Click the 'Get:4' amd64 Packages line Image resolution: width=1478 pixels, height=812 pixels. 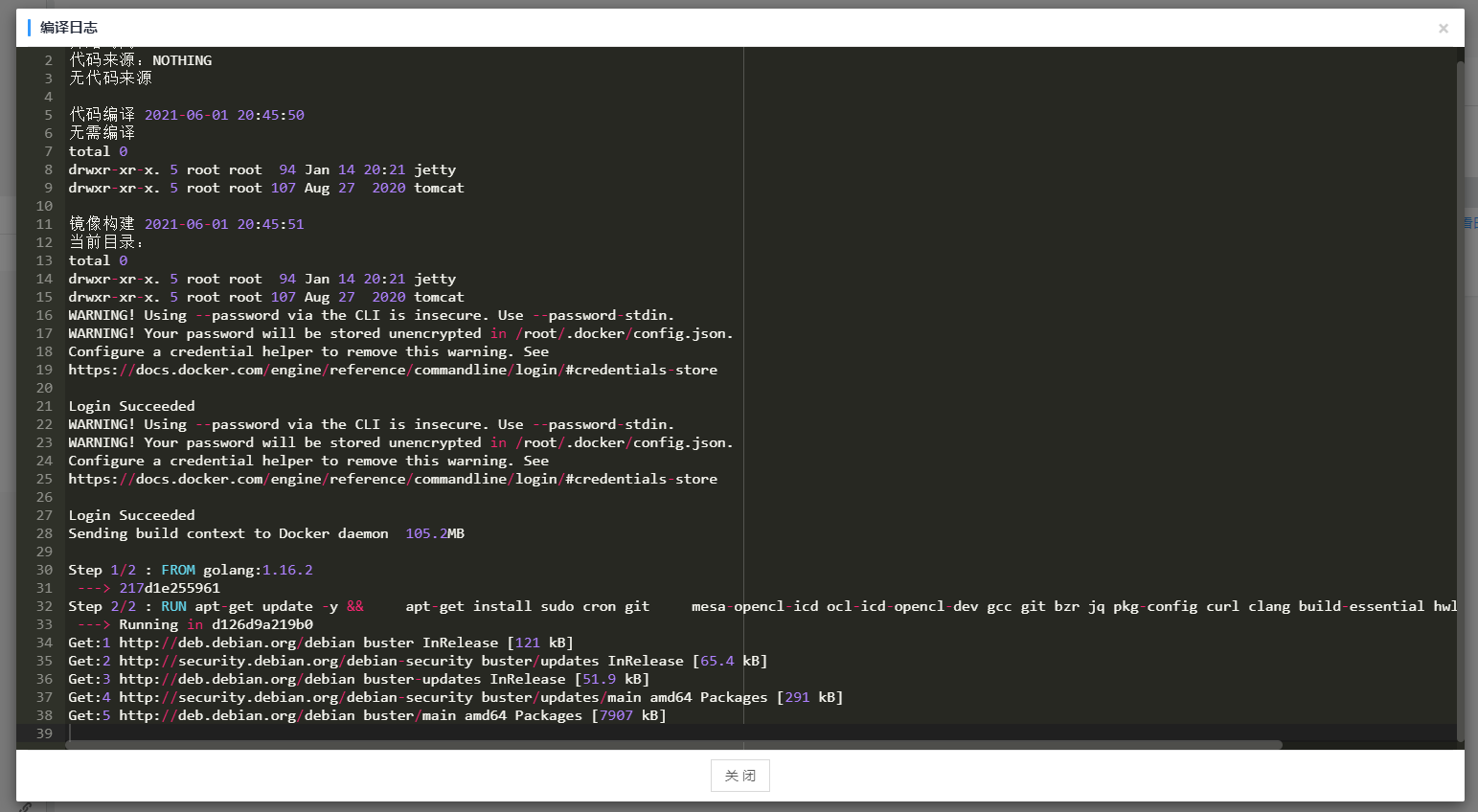click(x=456, y=697)
